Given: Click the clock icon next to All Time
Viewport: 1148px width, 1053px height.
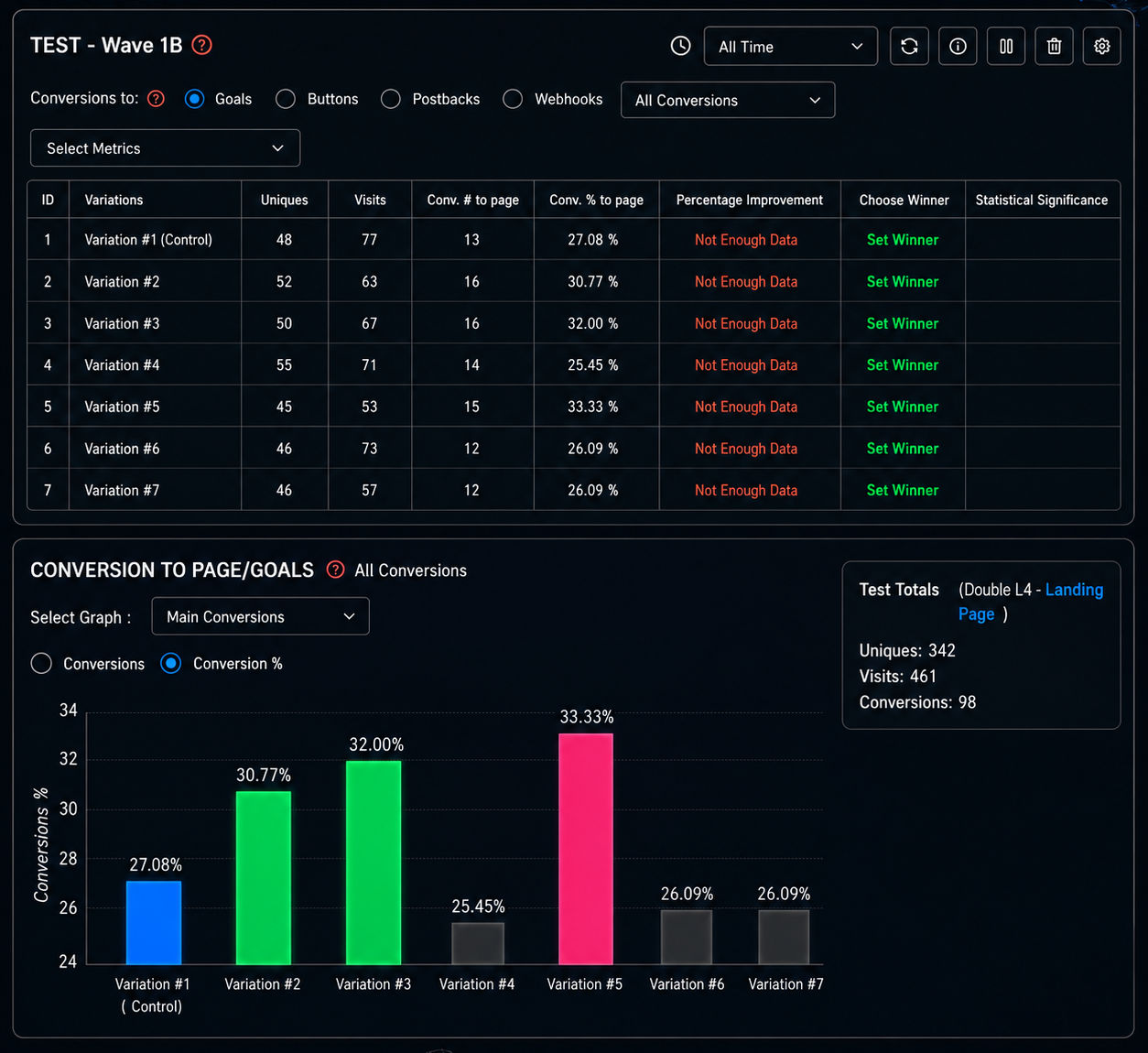Looking at the screenshot, I should [x=680, y=46].
